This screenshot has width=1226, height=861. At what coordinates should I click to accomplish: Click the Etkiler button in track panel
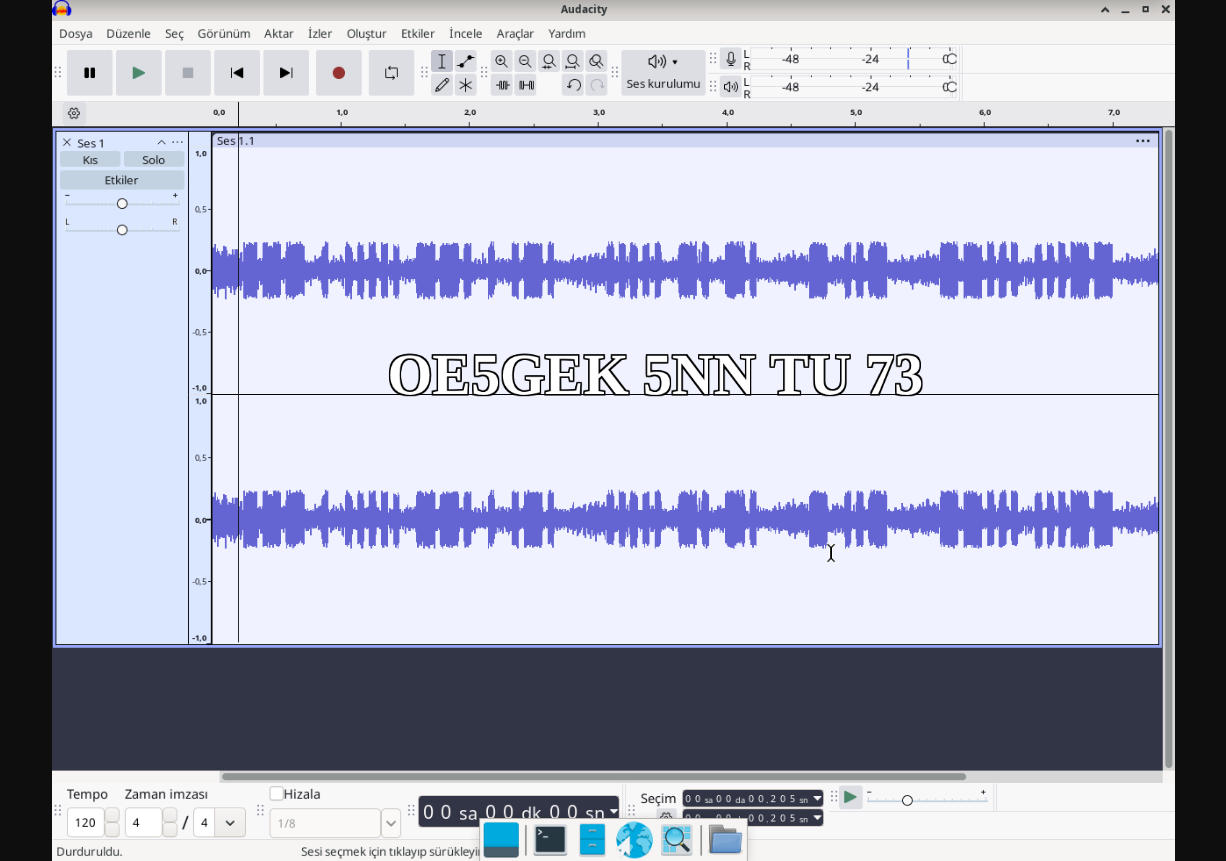click(122, 180)
